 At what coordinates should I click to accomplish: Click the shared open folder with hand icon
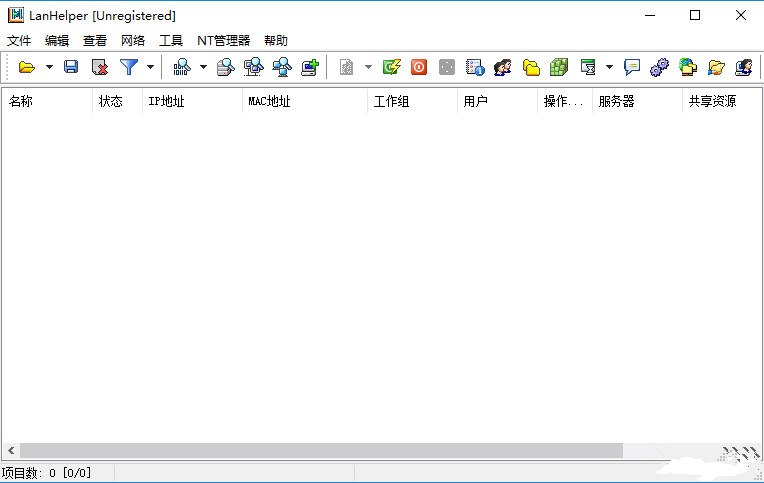pyautogui.click(x=716, y=67)
